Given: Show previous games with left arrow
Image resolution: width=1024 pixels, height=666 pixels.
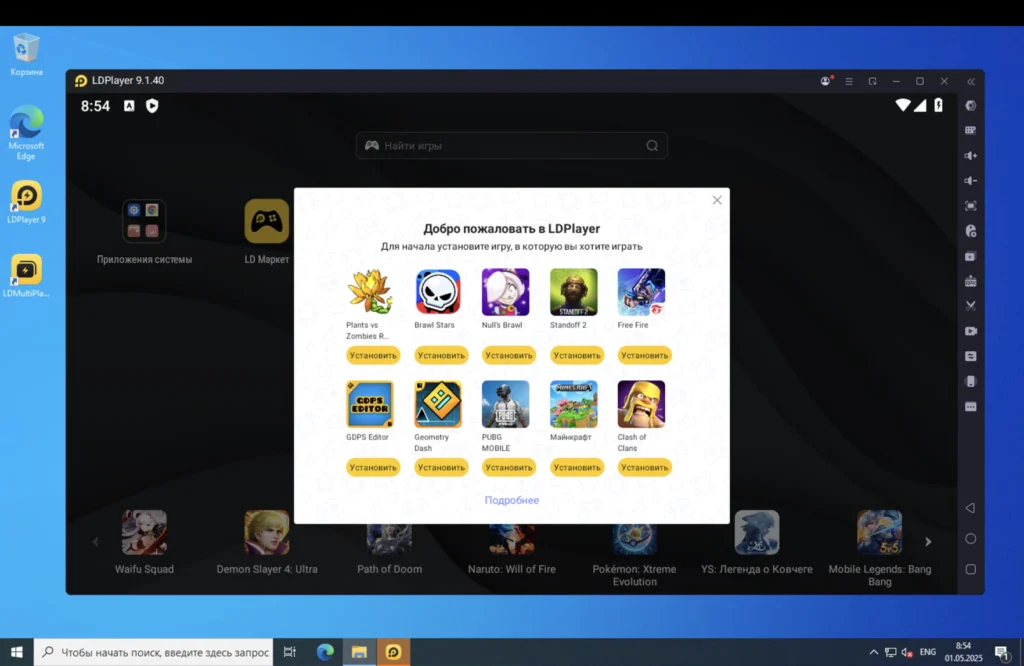Looking at the screenshot, I should click(x=95, y=542).
